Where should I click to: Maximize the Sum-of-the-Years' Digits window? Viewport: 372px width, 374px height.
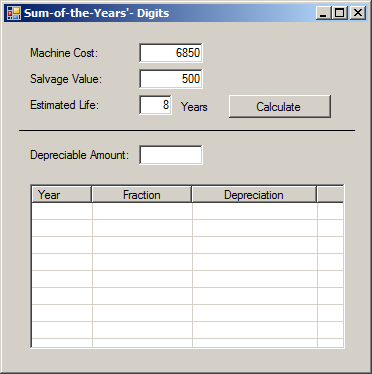click(x=340, y=13)
